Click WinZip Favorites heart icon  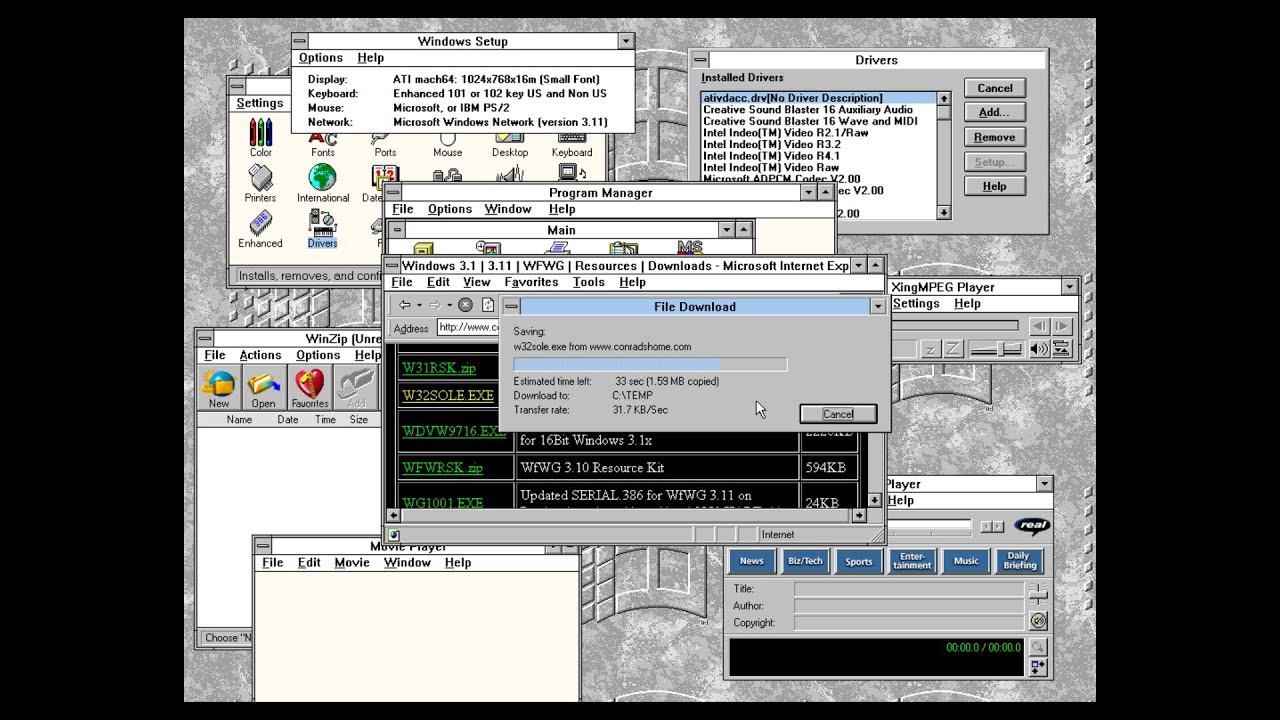[x=310, y=388]
